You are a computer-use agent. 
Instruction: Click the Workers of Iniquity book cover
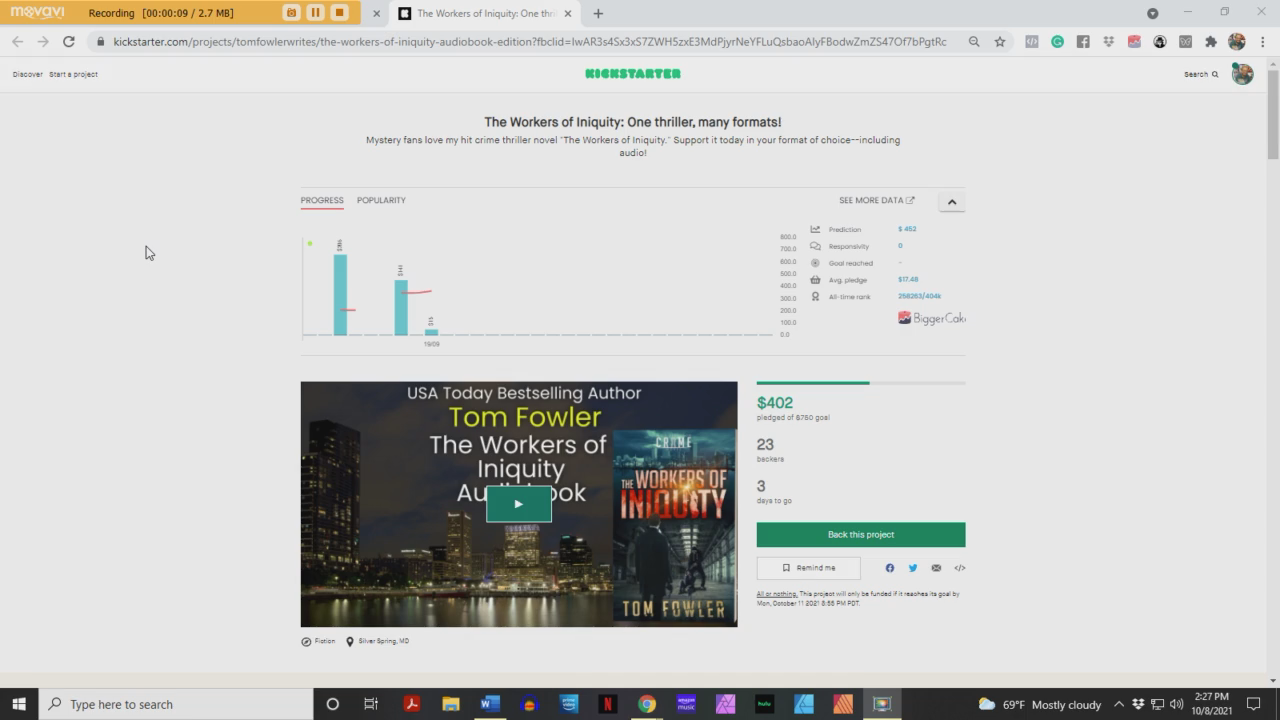[674, 527]
